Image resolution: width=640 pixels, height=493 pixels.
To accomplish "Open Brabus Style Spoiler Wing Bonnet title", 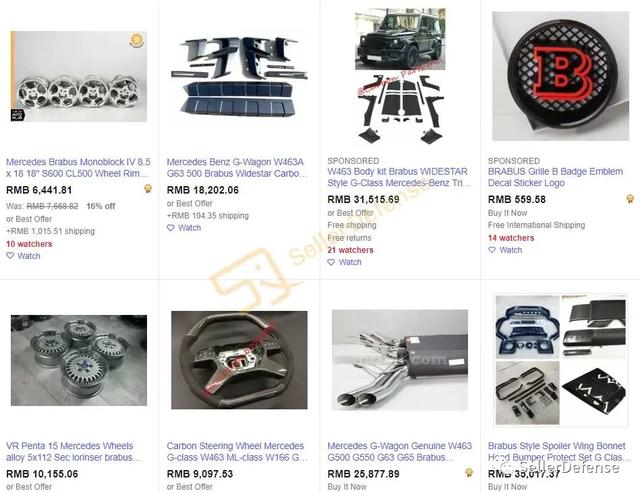I will click(558, 452).
